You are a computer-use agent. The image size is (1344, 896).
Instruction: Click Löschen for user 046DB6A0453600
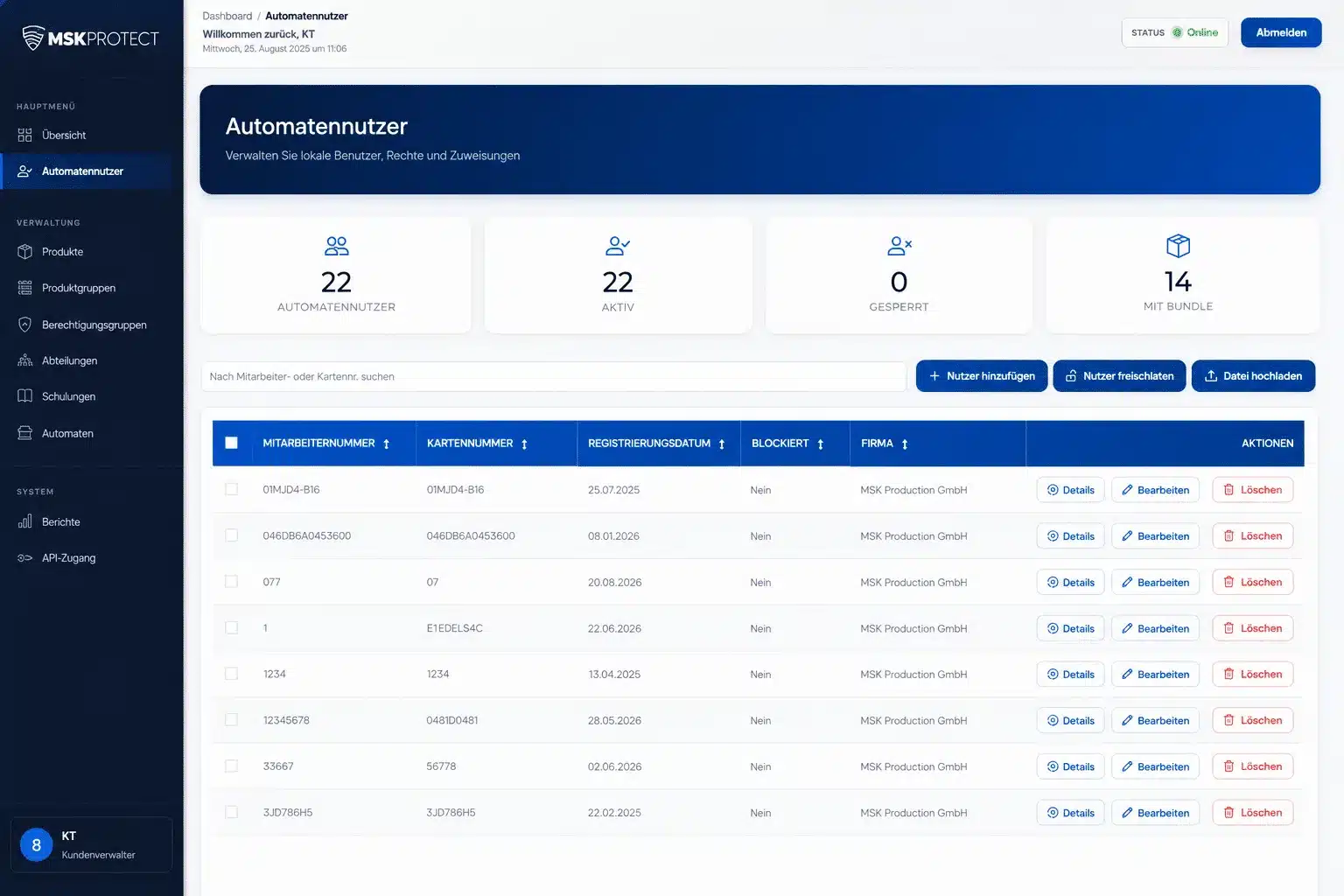(x=1252, y=536)
